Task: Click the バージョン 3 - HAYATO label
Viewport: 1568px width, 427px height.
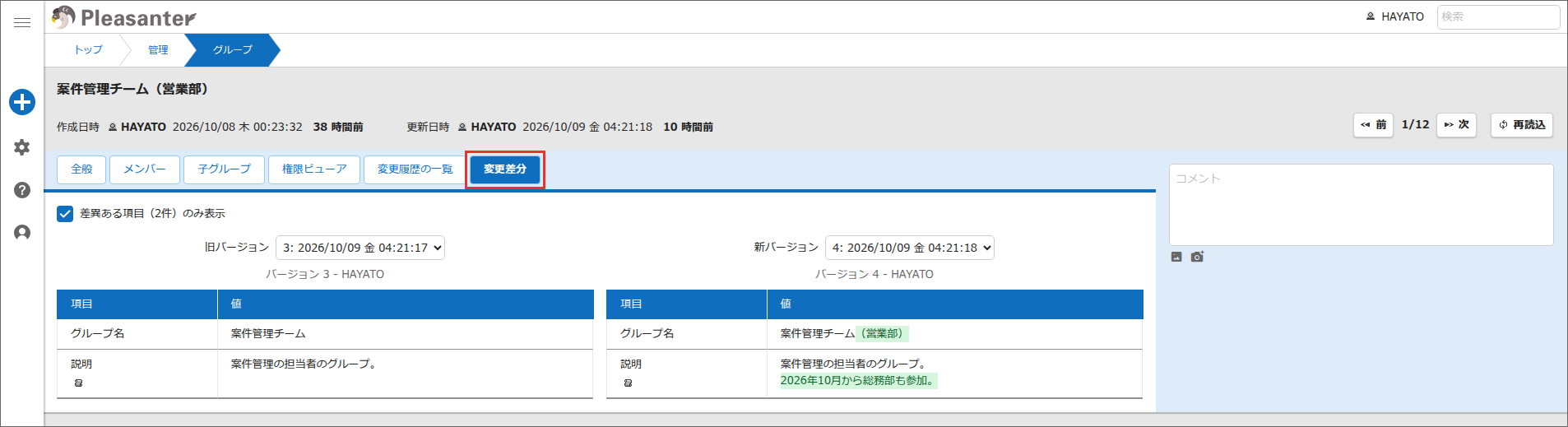Action: coord(325,275)
